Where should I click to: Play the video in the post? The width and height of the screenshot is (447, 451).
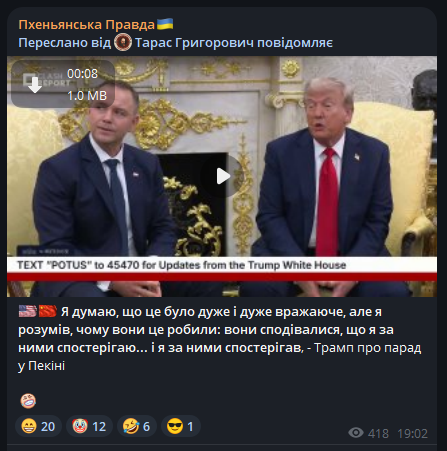click(x=223, y=176)
